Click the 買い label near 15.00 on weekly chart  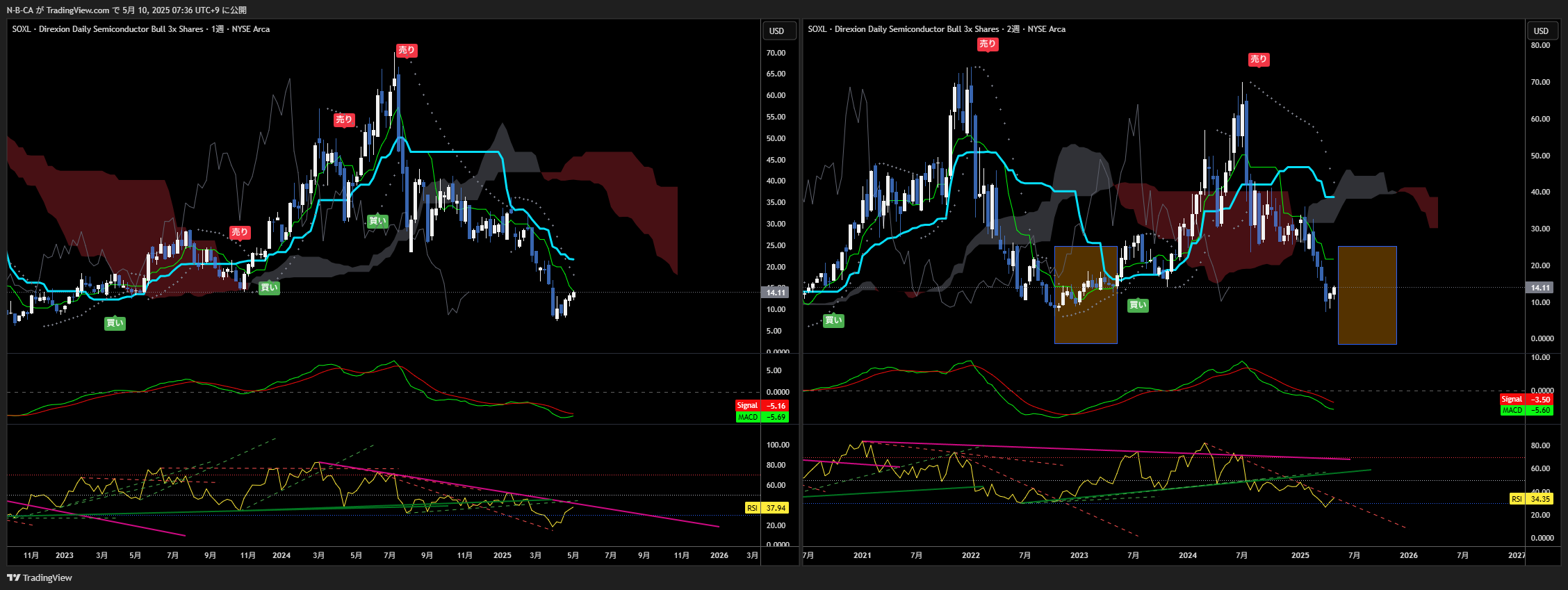269,287
